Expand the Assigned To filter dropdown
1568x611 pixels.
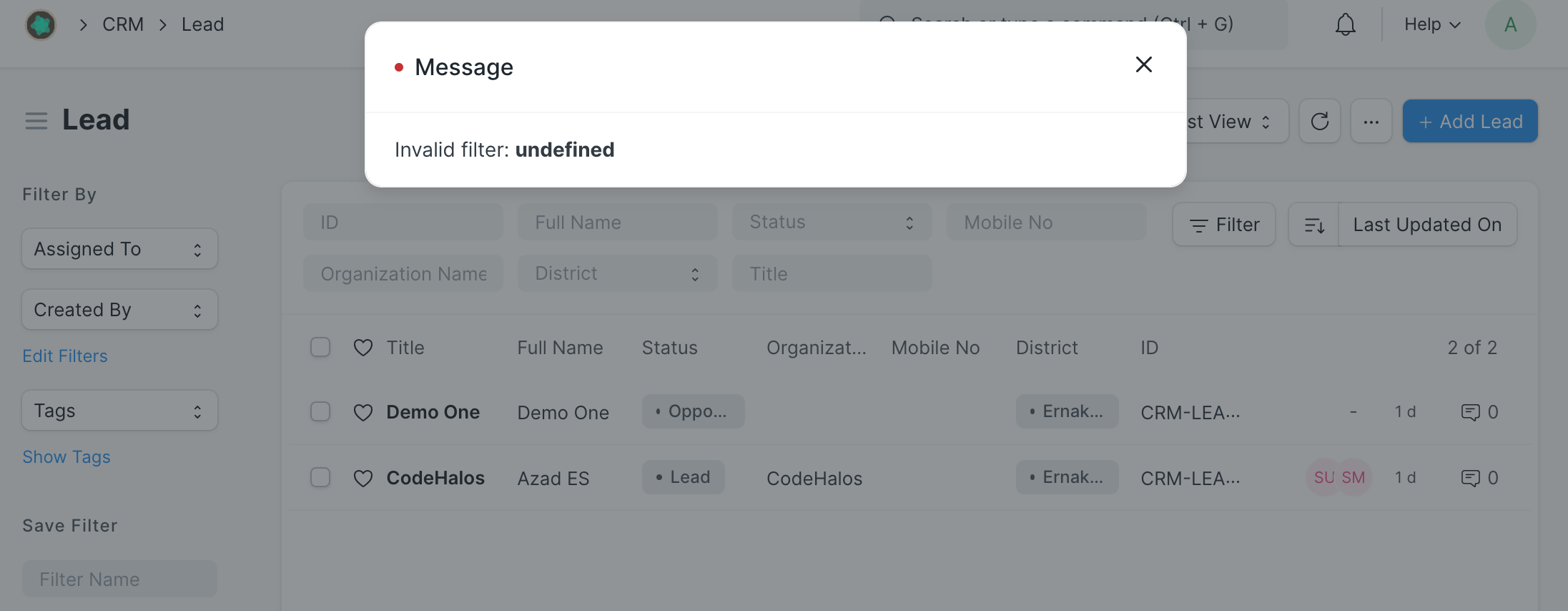tap(119, 249)
